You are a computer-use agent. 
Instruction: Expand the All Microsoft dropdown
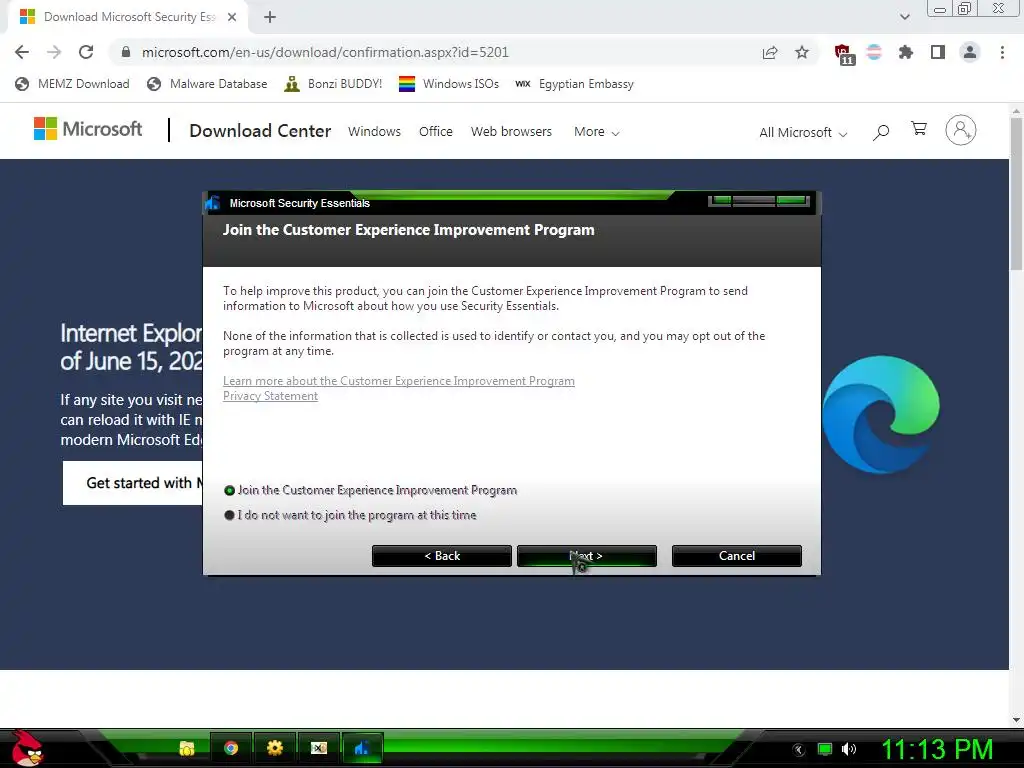(x=803, y=133)
